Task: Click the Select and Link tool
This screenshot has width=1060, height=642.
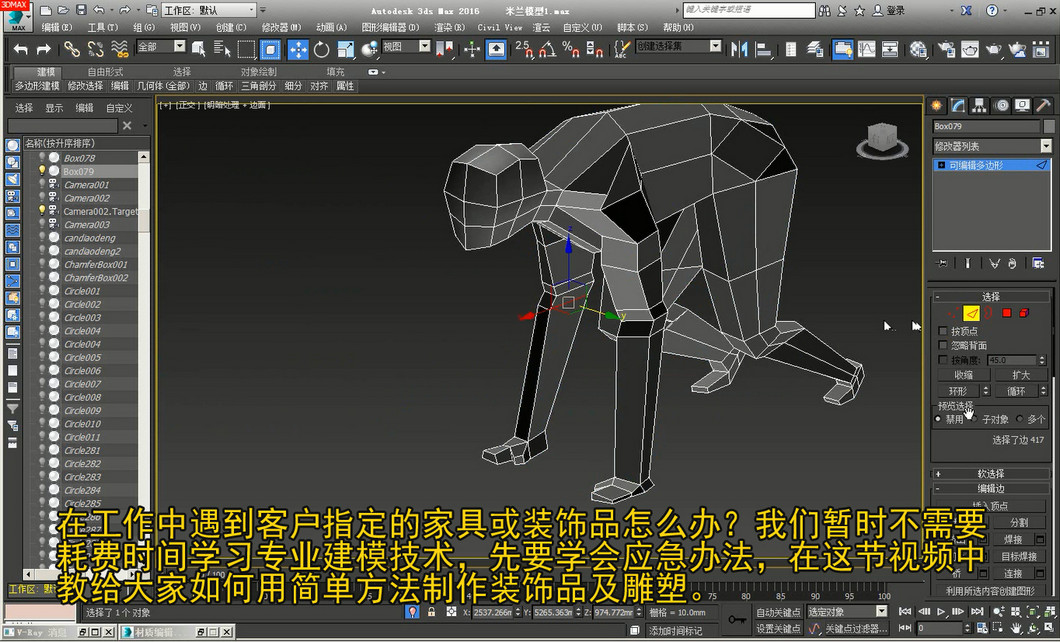Action: 72,49
